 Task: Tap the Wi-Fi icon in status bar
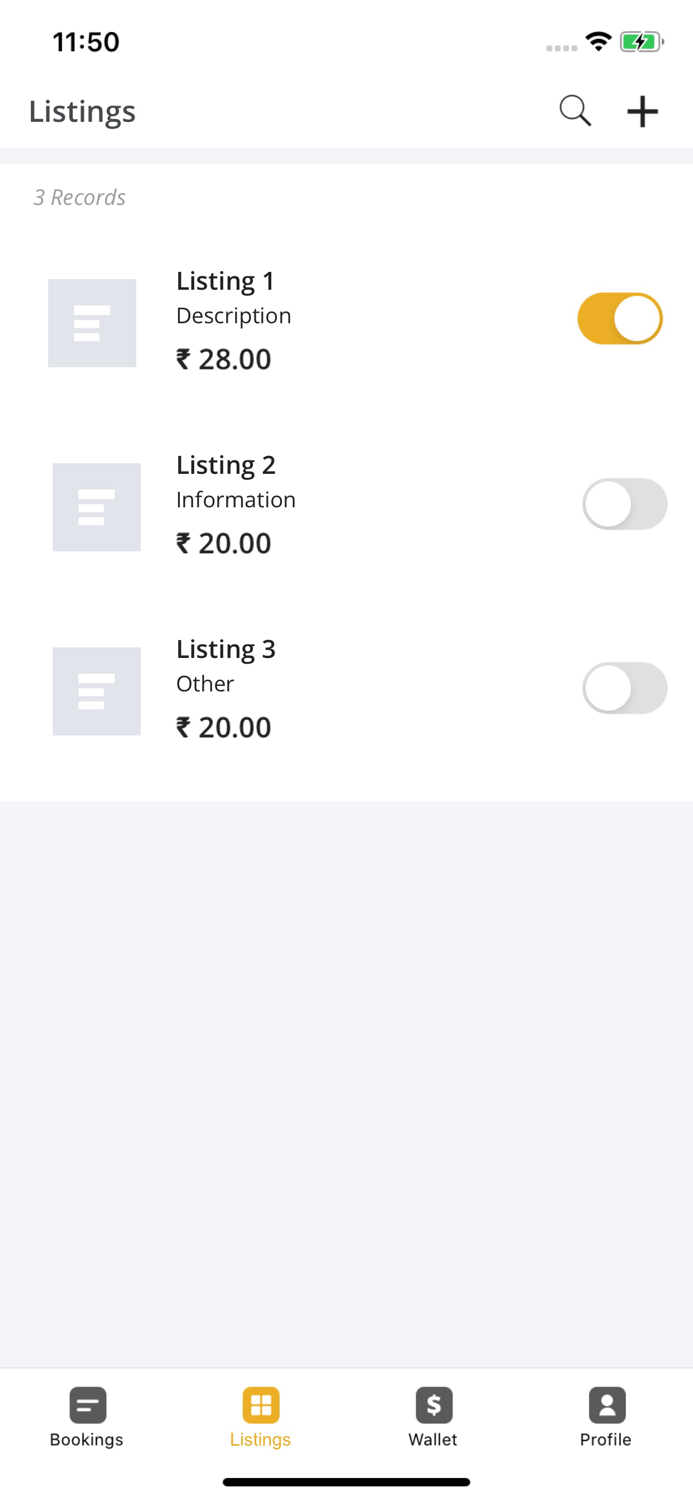[x=598, y=41]
